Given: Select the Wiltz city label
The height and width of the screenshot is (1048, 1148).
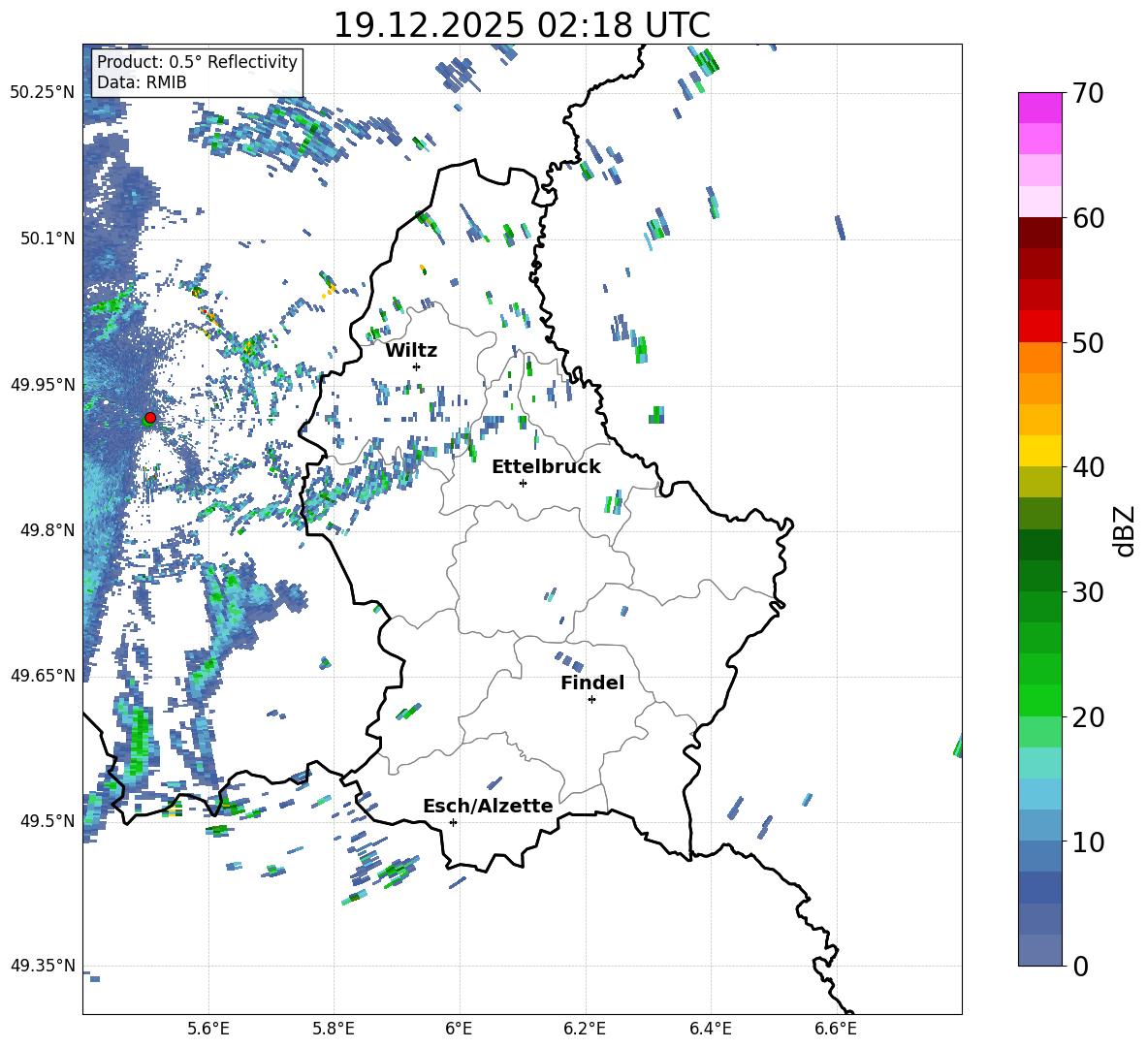Looking at the screenshot, I should pos(411,350).
